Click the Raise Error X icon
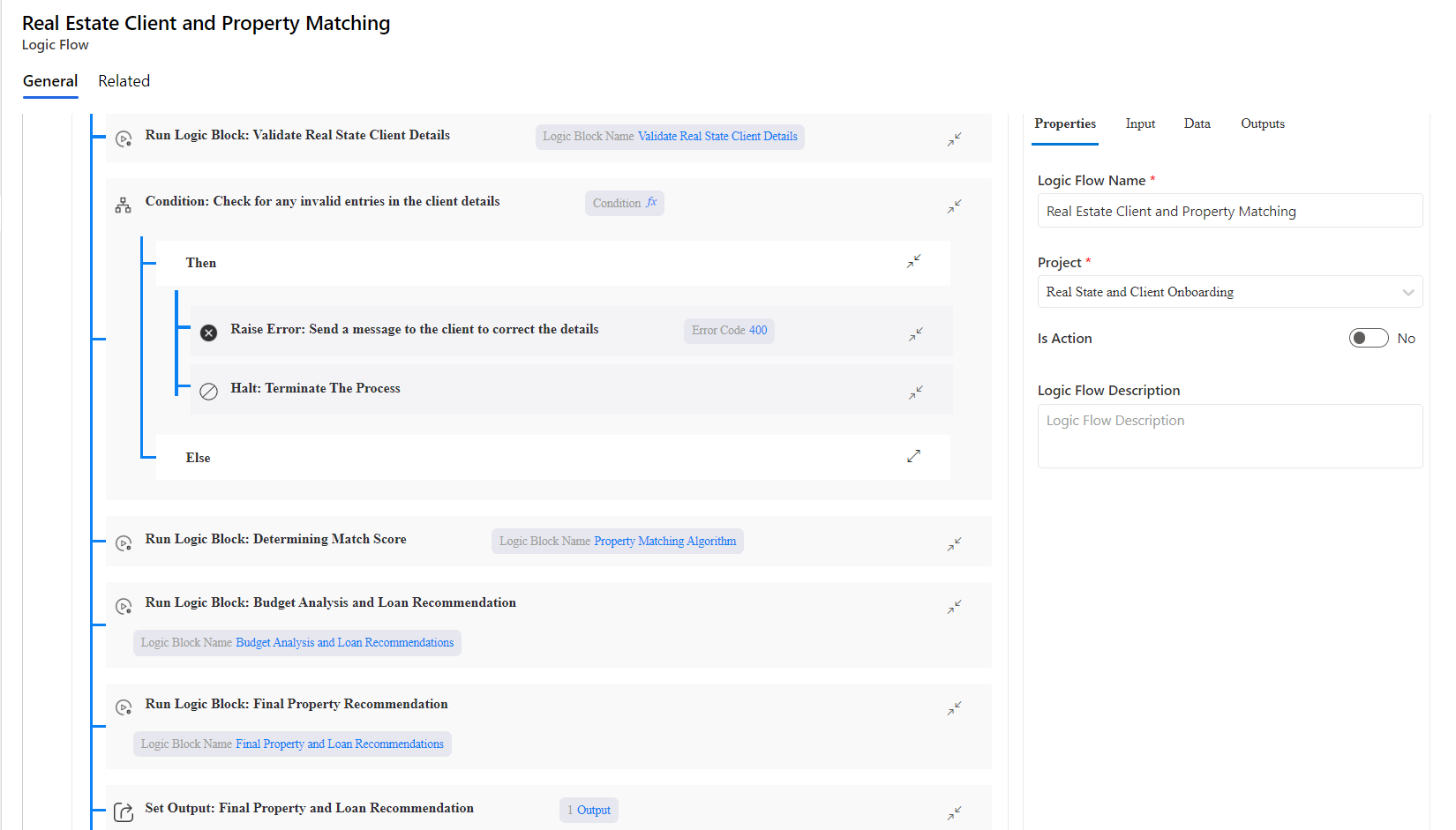The width and height of the screenshot is (1456, 830). [x=208, y=333]
